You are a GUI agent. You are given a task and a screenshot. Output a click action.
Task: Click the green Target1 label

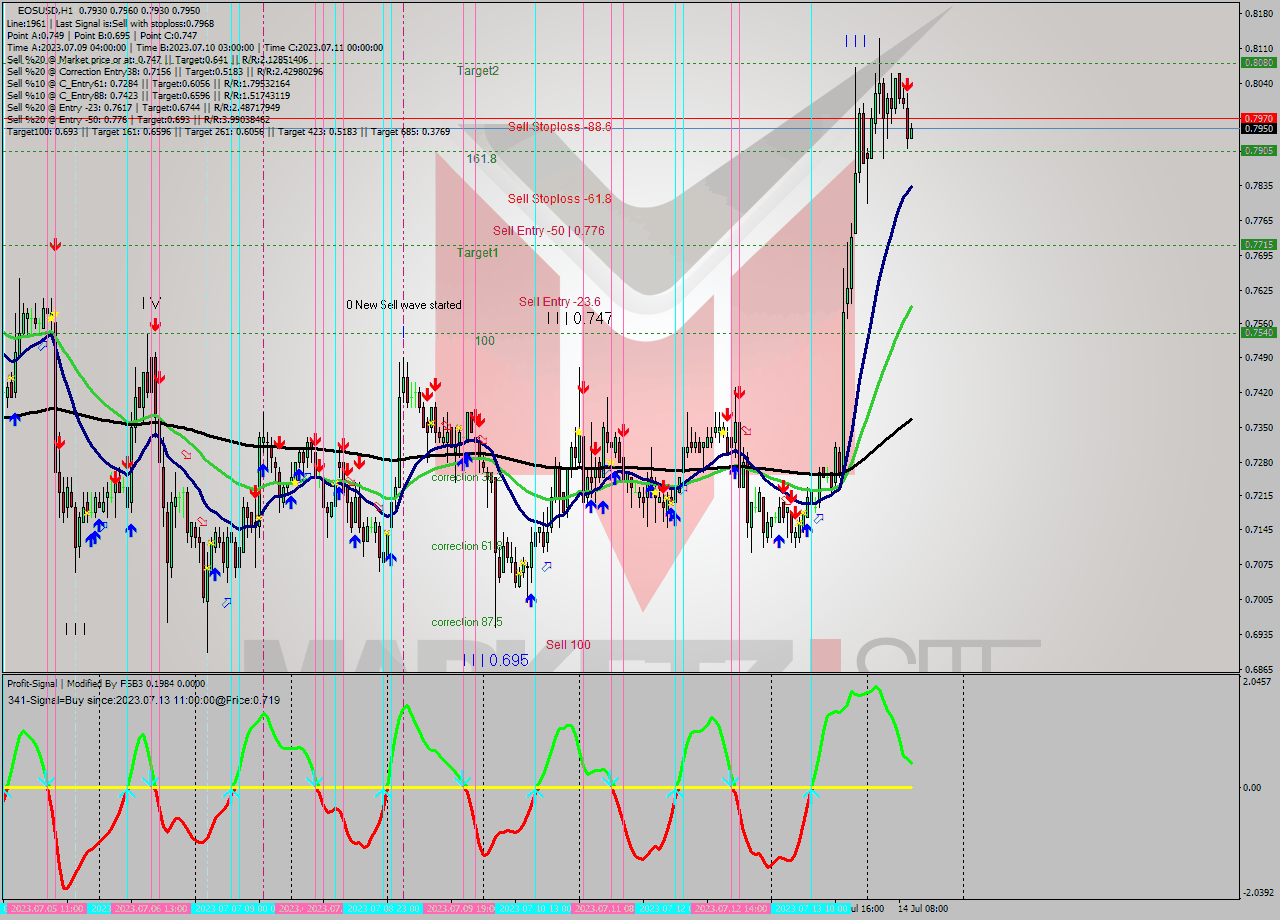pos(478,253)
